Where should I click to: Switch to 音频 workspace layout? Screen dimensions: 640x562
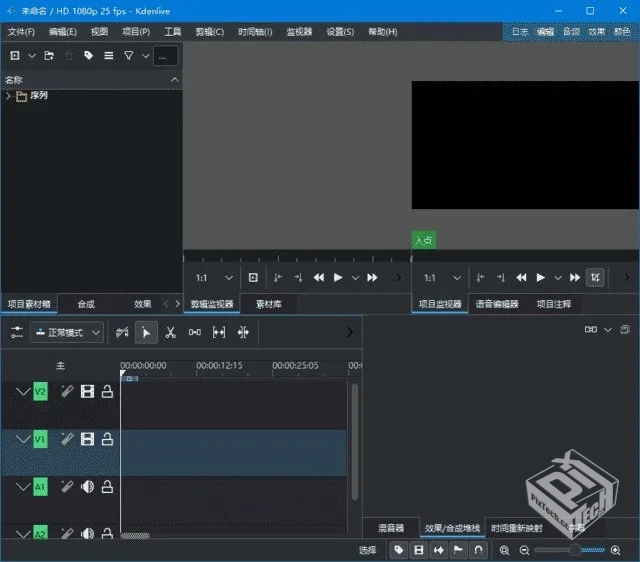(x=571, y=32)
